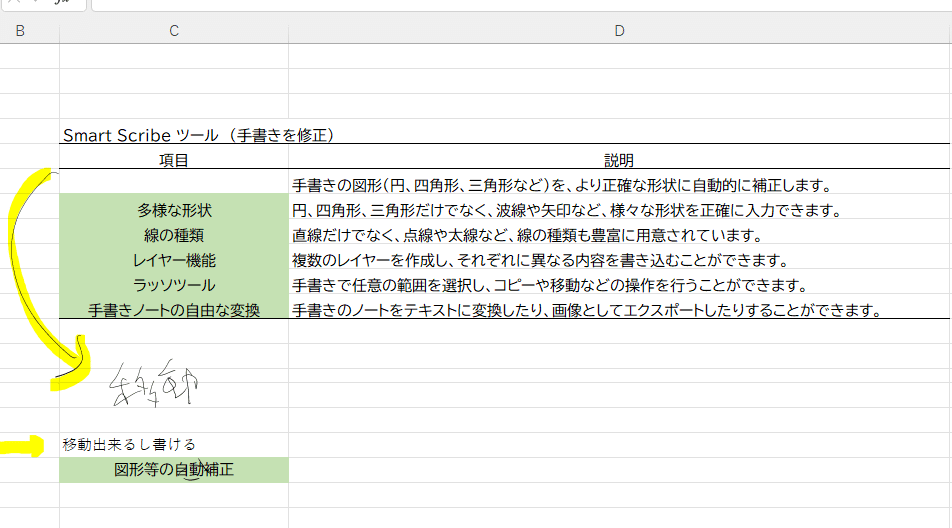This screenshot has width=952, height=528.
Task: Click the '線の種類' cell
Action: tap(174, 235)
